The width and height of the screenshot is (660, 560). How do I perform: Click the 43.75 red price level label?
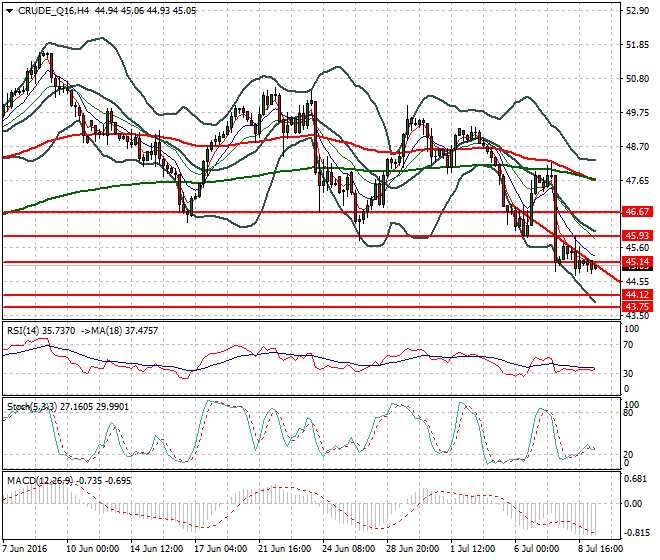[637, 307]
